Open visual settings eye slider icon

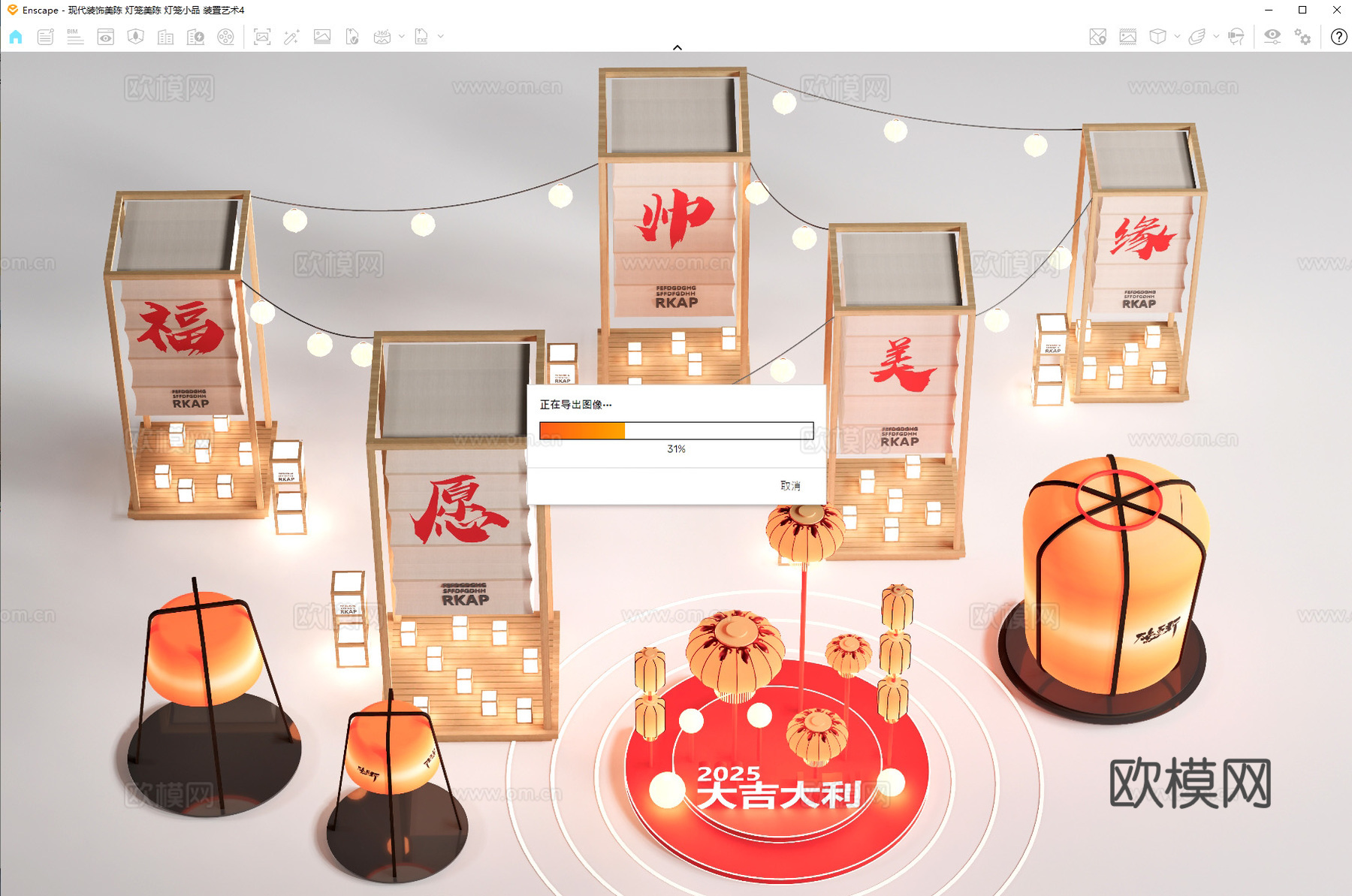pos(1272,36)
